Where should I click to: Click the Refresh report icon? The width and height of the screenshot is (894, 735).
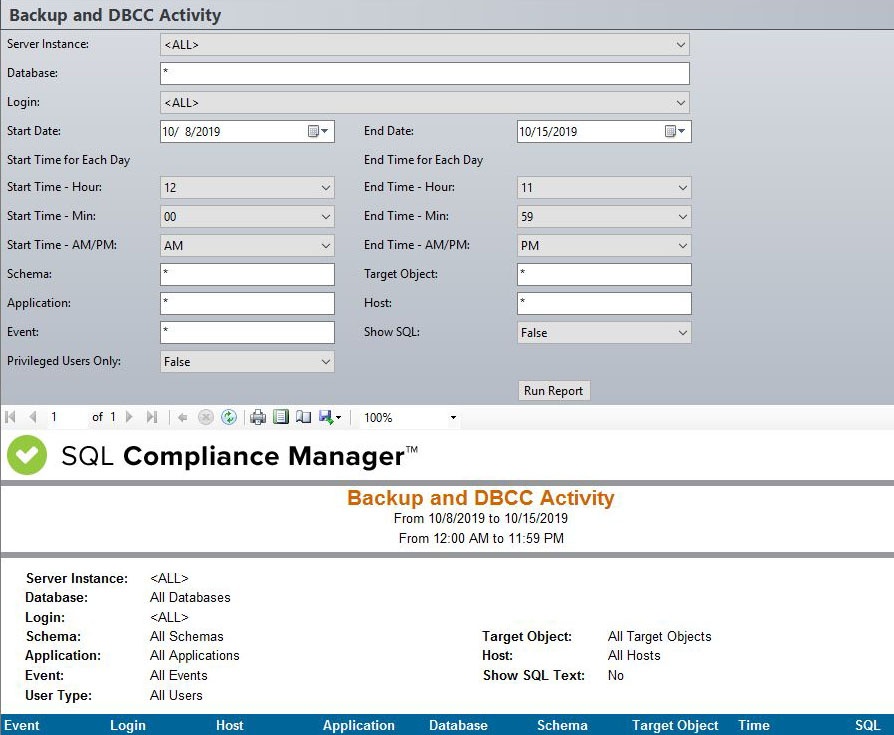pyautogui.click(x=229, y=417)
